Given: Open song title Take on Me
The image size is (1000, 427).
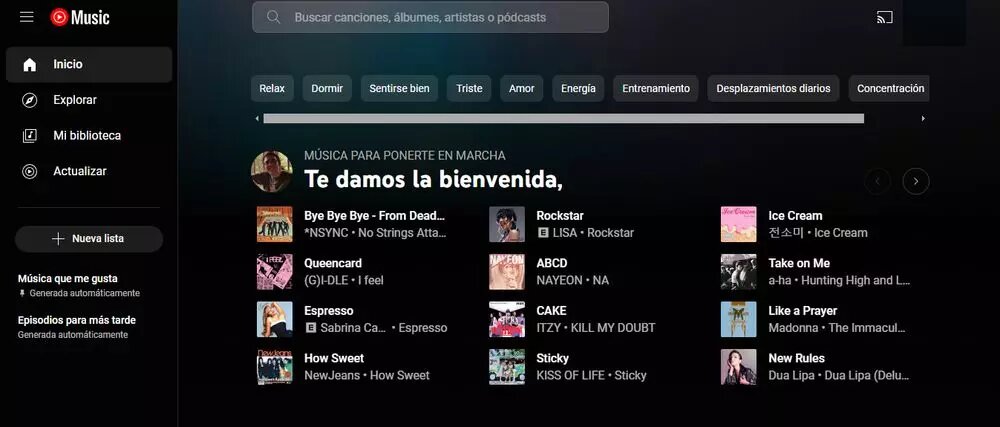Looking at the screenshot, I should point(799,263).
